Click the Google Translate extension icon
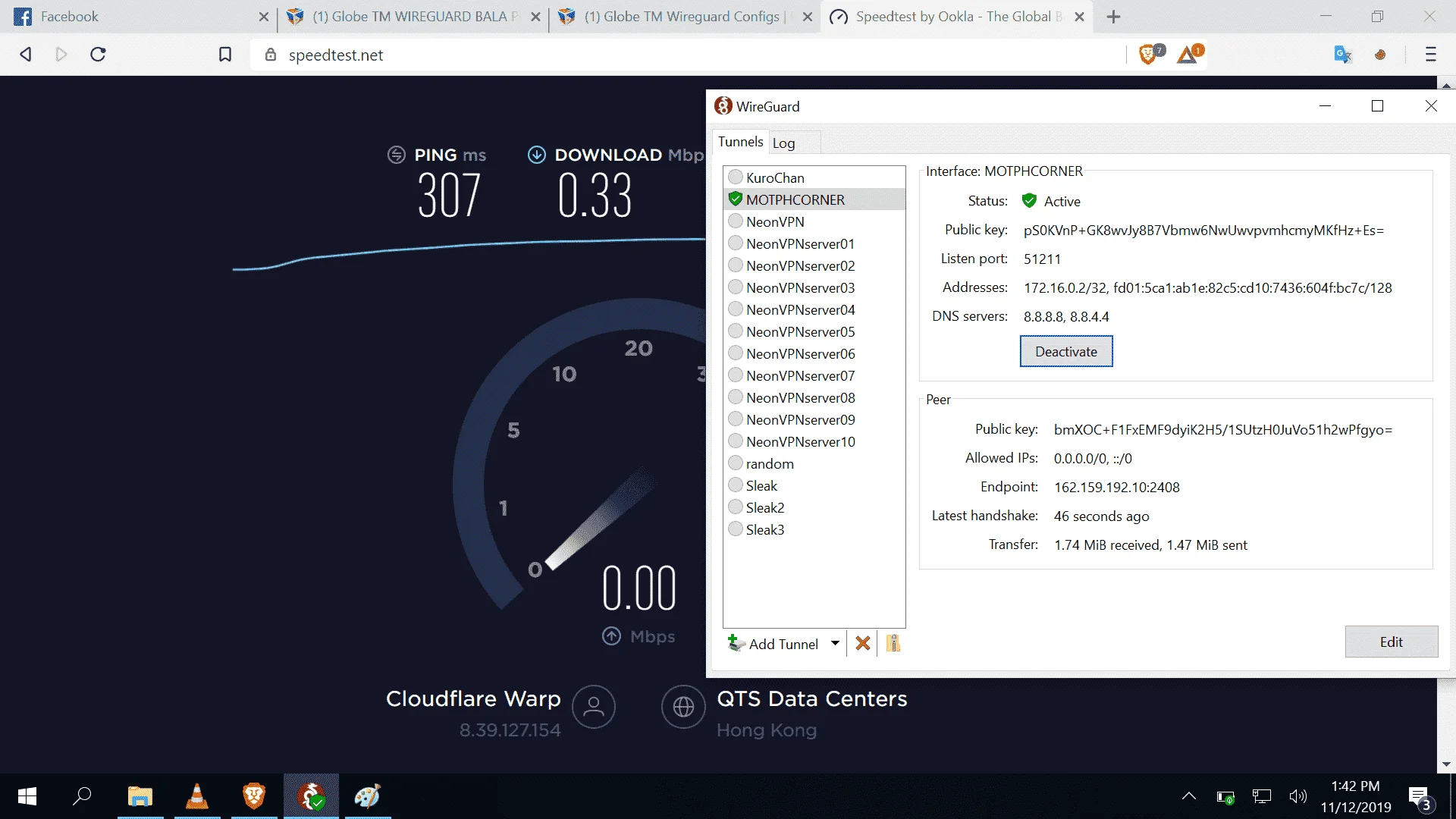Screen dimensions: 1456x819 click(1342, 55)
